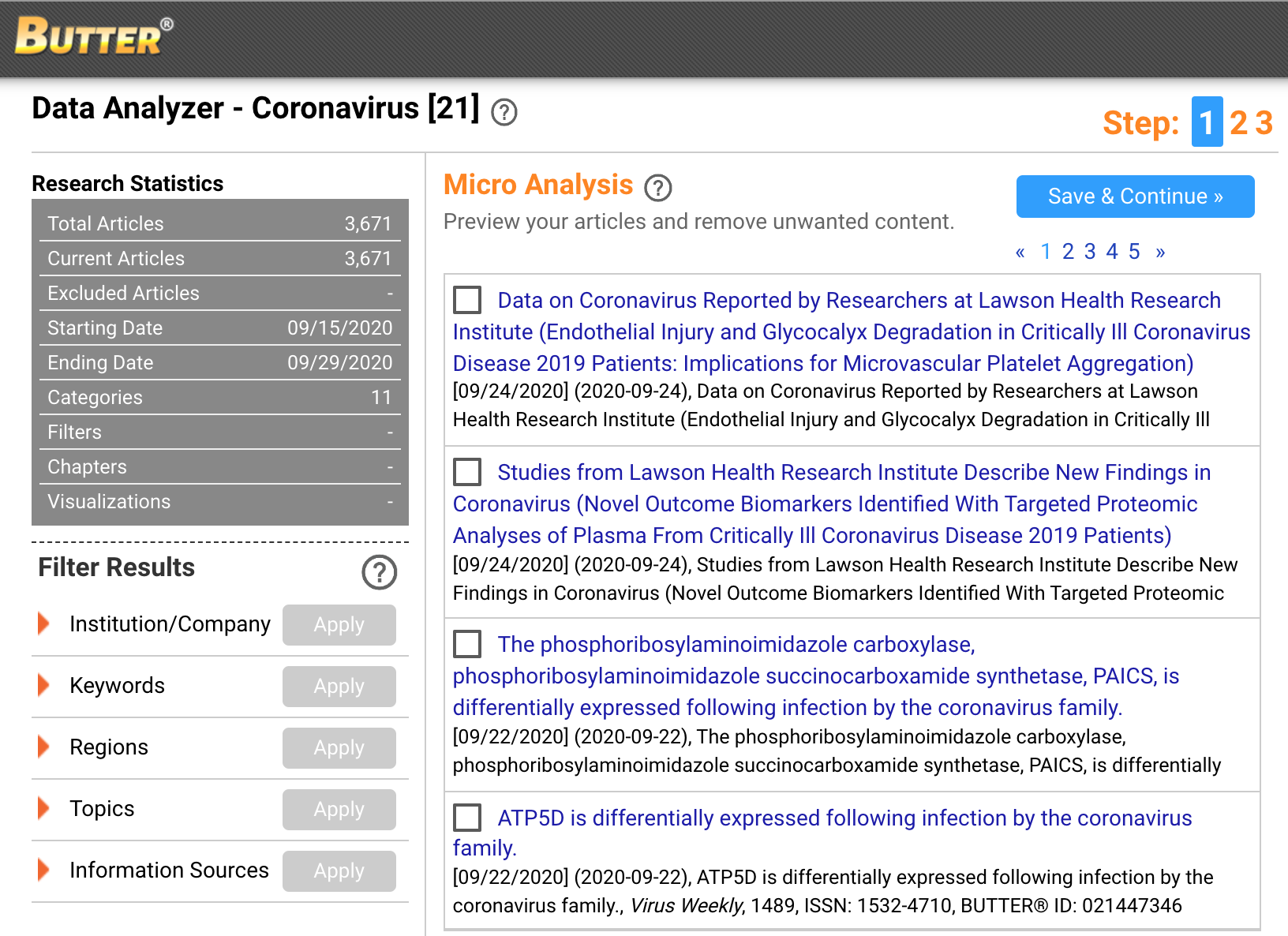This screenshot has width=1288, height=936.
Task: Expand the Information Sources filter arrow
Action: coord(44,870)
